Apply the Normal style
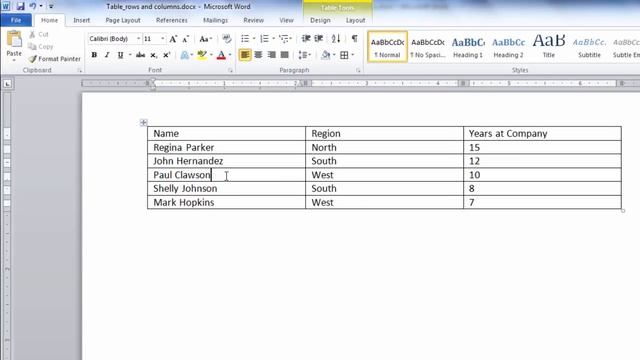This screenshot has height=360, width=640. pos(387,47)
